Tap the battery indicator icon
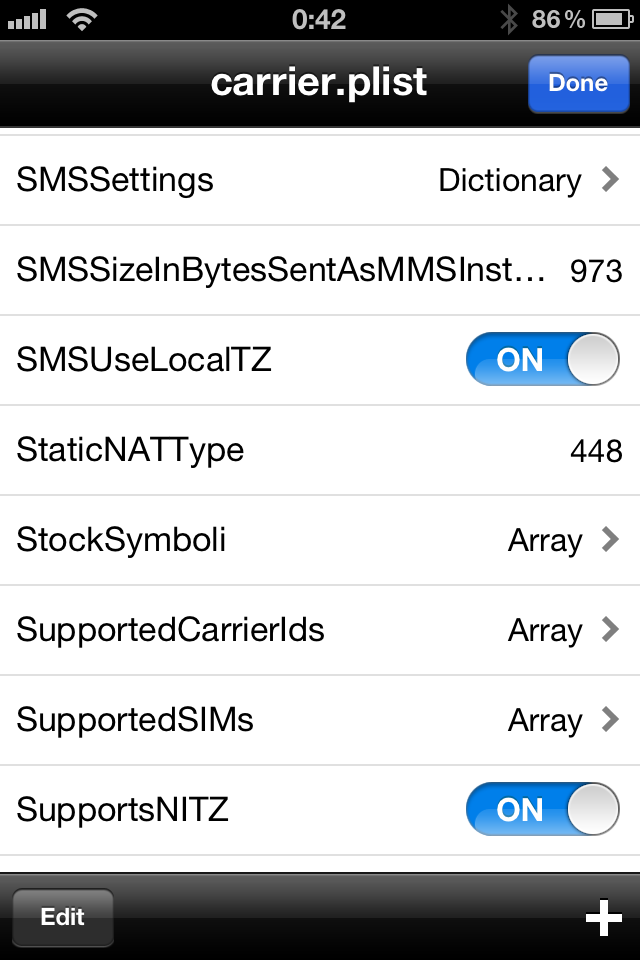The image size is (640, 960). 612,20
